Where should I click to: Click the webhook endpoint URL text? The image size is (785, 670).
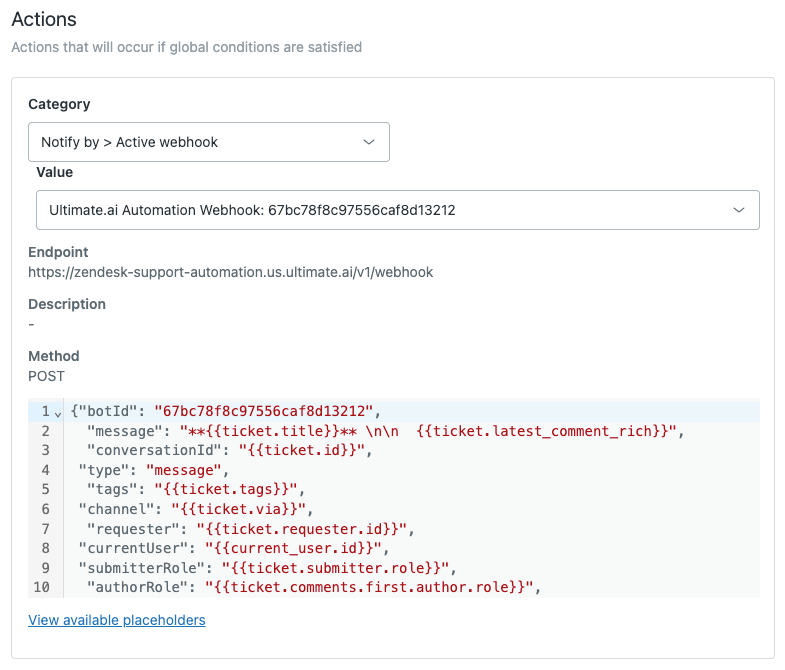click(230, 272)
